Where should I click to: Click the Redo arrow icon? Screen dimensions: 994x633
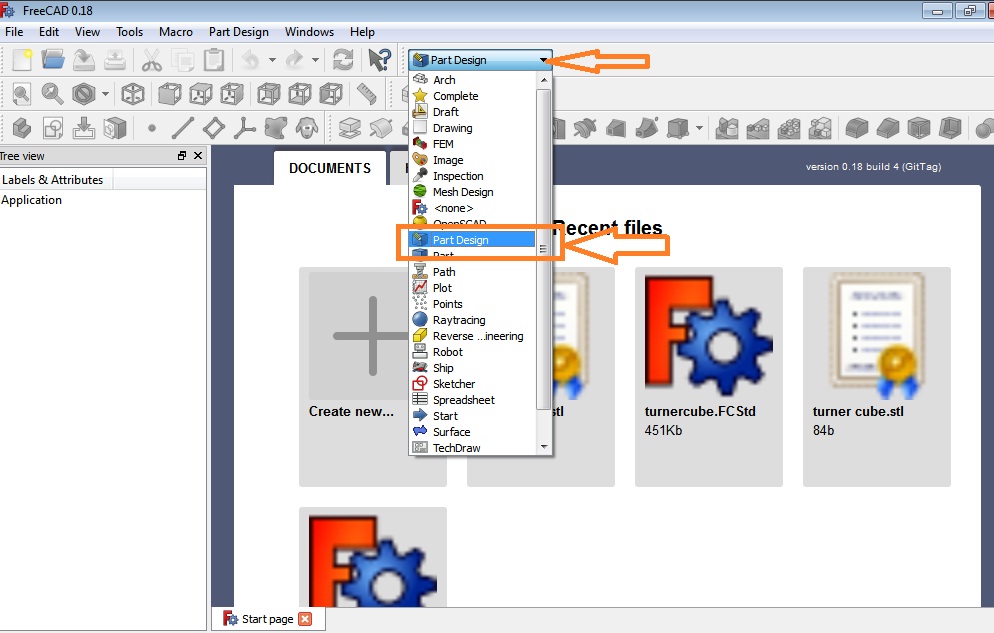[294, 60]
